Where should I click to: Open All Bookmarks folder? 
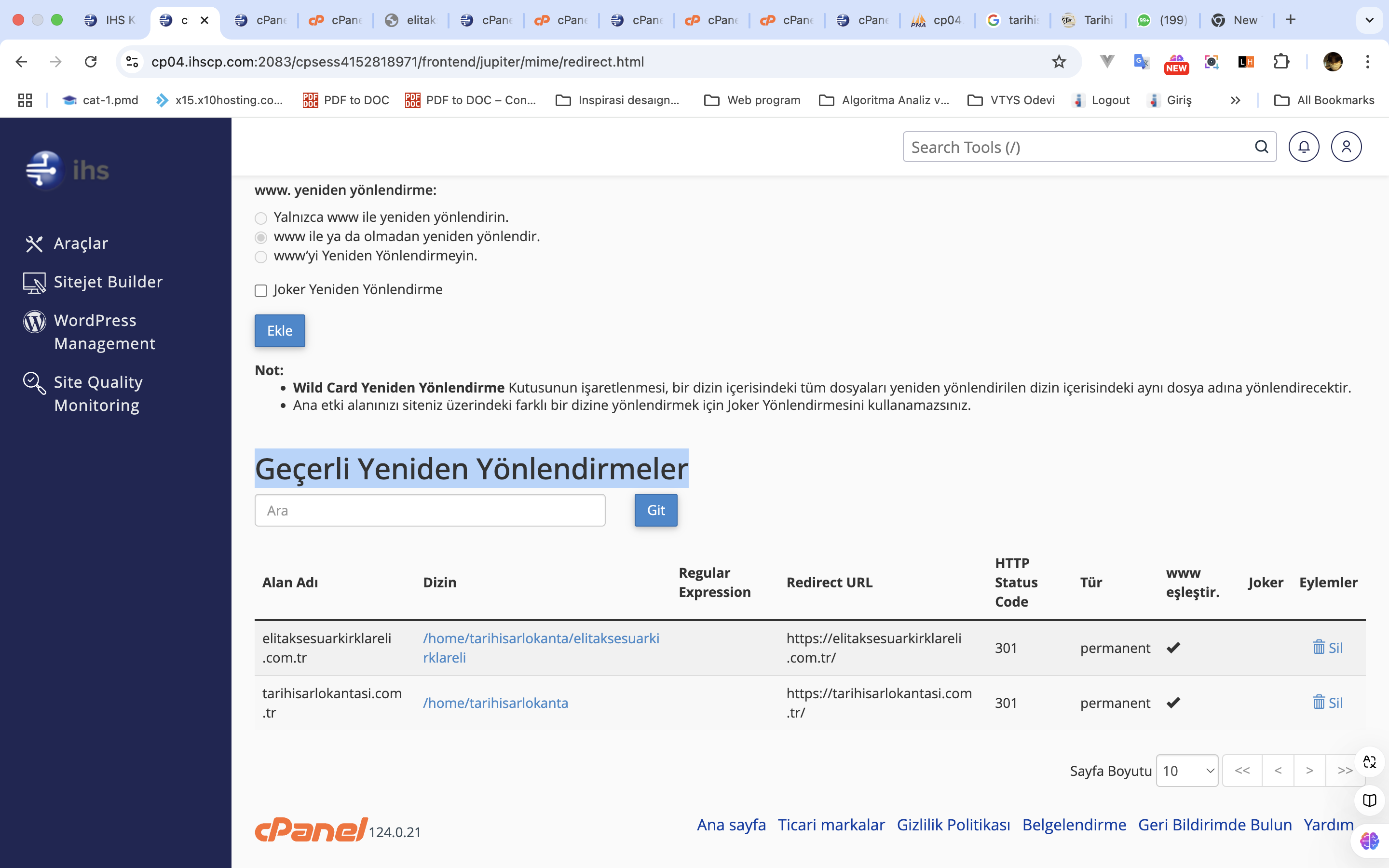[x=1324, y=100]
